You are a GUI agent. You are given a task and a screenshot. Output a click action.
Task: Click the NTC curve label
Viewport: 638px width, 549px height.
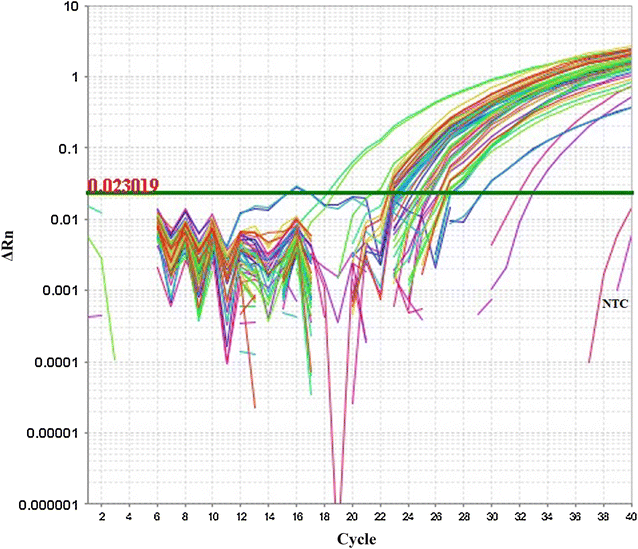(x=614, y=301)
